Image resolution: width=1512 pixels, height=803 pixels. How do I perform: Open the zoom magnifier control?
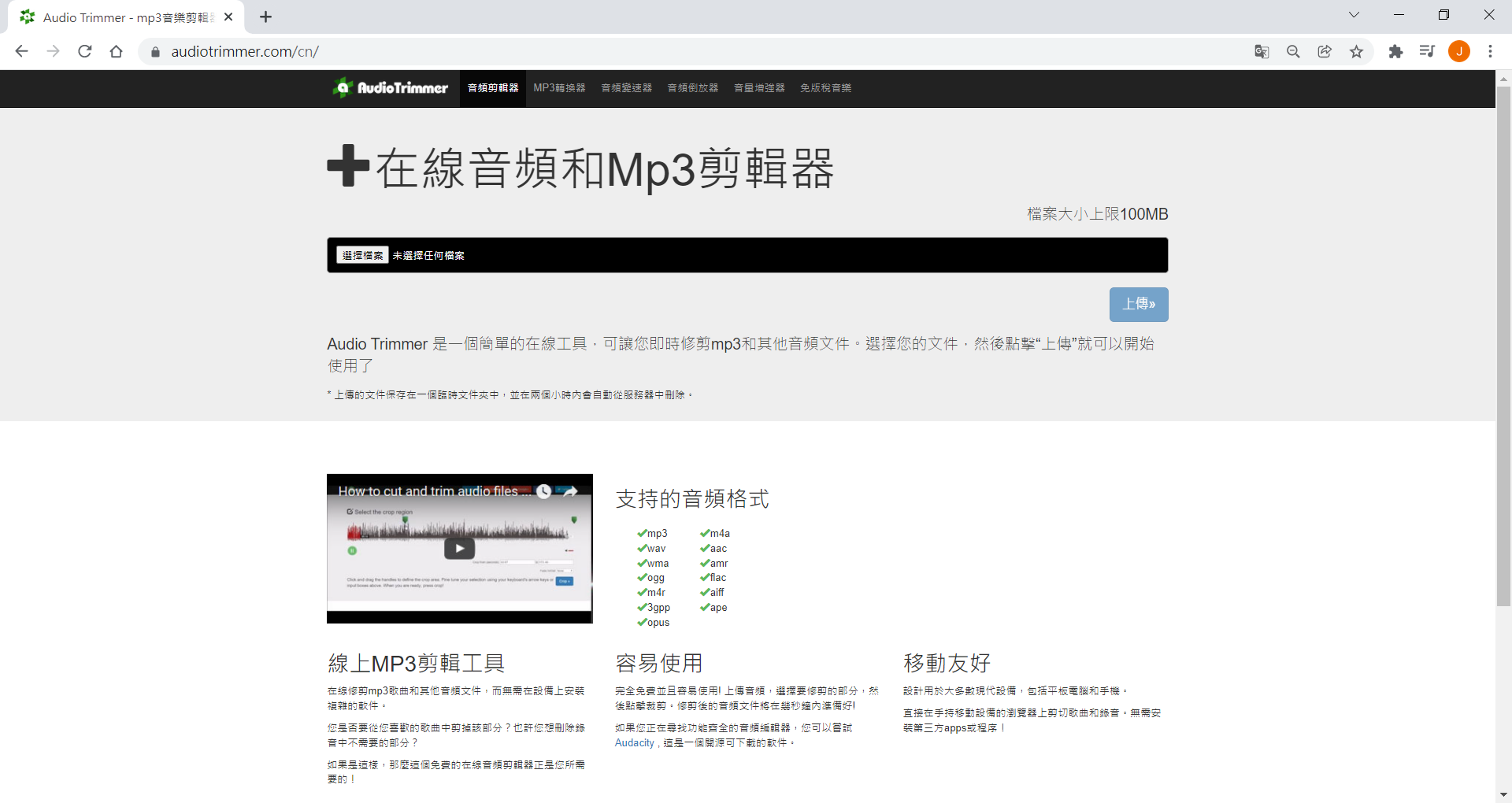[1293, 51]
